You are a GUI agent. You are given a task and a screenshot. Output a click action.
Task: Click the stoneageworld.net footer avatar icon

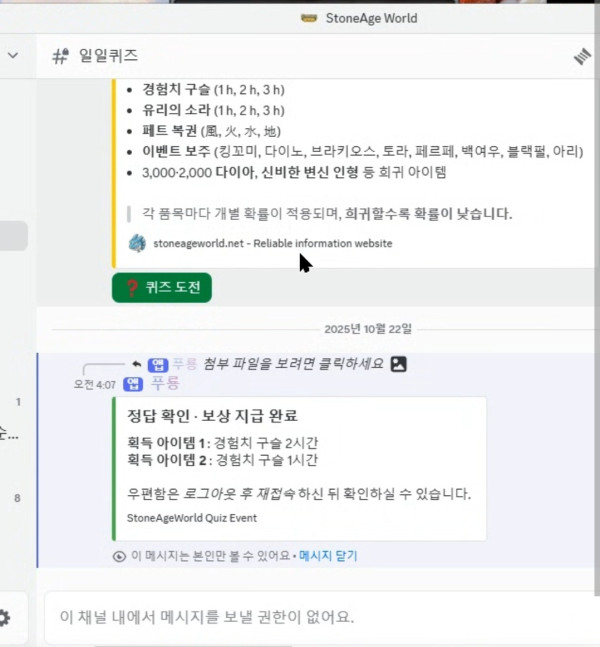click(137, 243)
